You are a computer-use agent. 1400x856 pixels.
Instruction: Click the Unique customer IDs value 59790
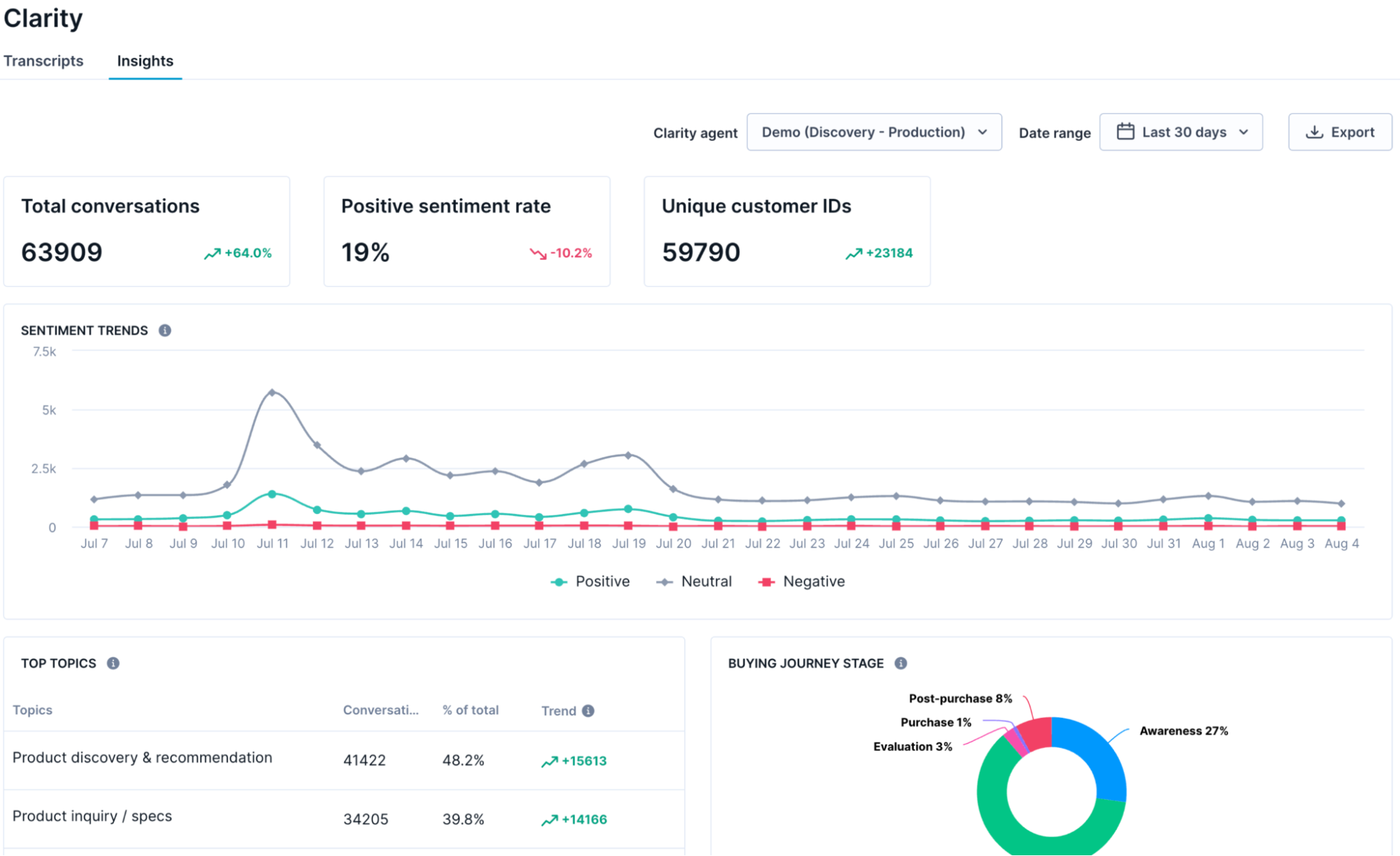point(701,252)
